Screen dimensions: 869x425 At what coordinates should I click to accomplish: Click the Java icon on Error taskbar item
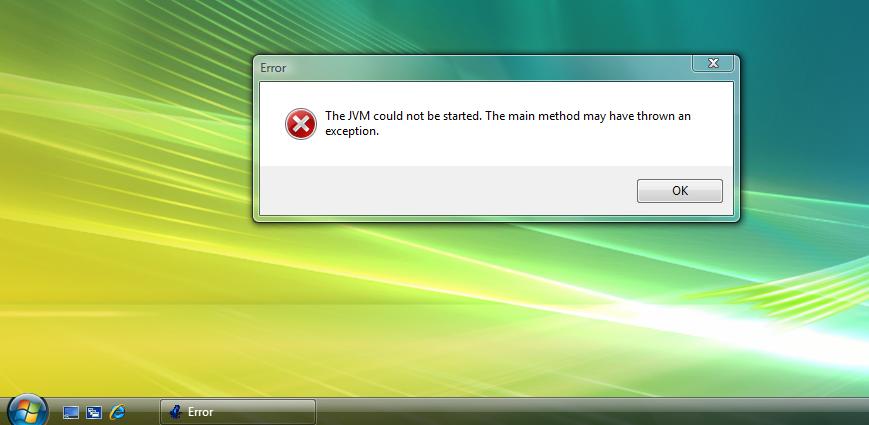176,412
